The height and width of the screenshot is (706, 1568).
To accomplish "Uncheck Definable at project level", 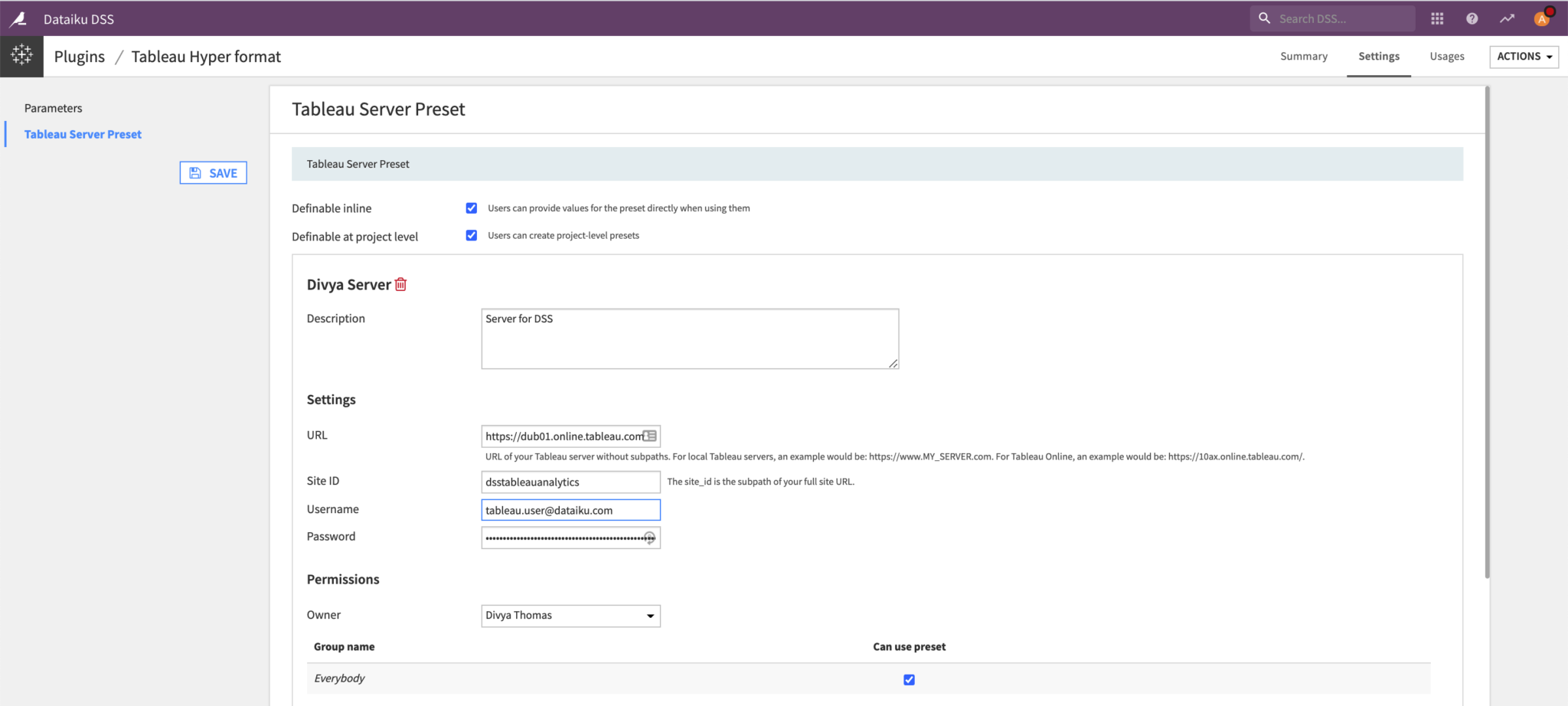I will 472,236.
